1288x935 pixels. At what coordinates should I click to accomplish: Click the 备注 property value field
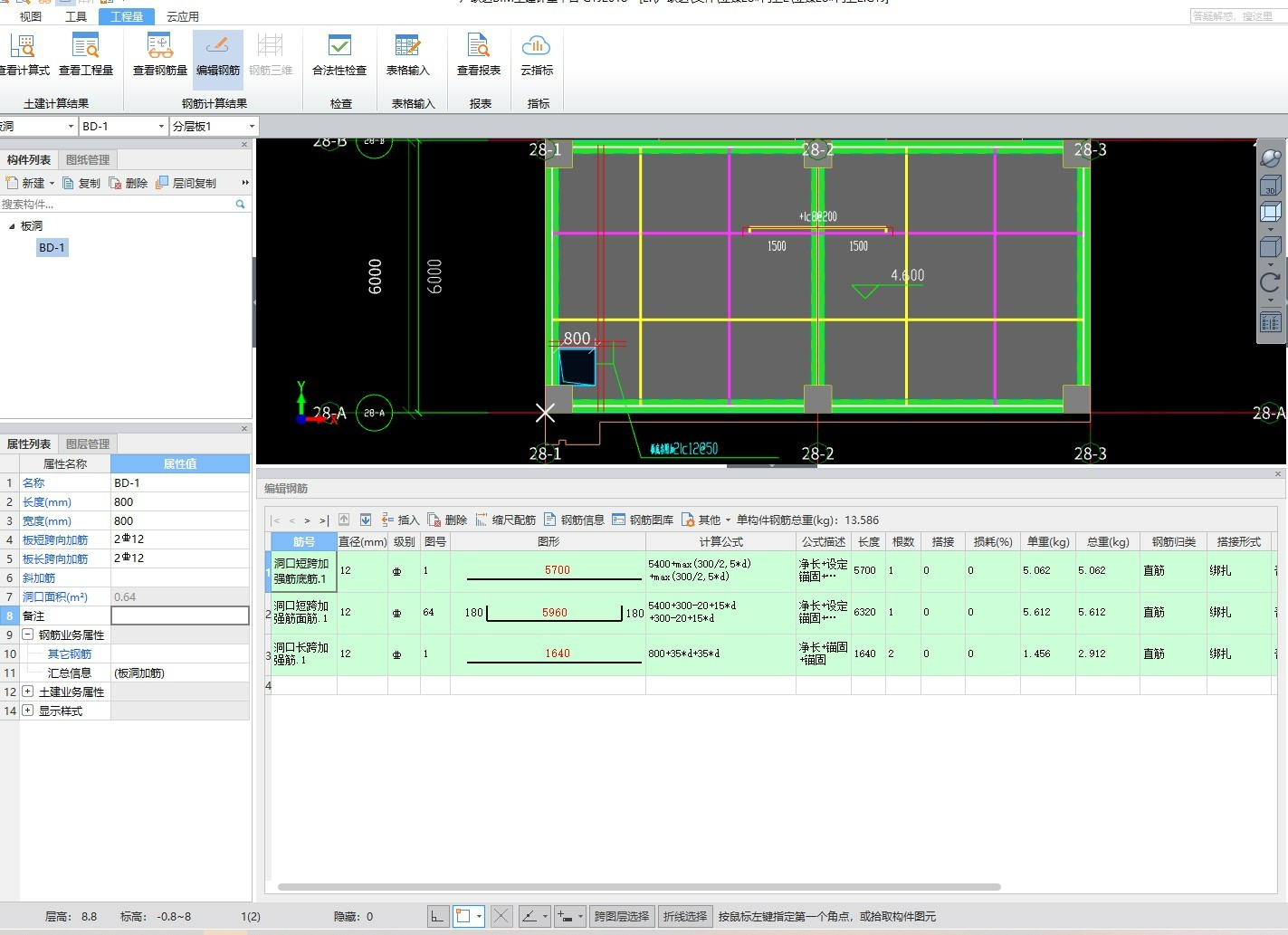pyautogui.click(x=180, y=615)
